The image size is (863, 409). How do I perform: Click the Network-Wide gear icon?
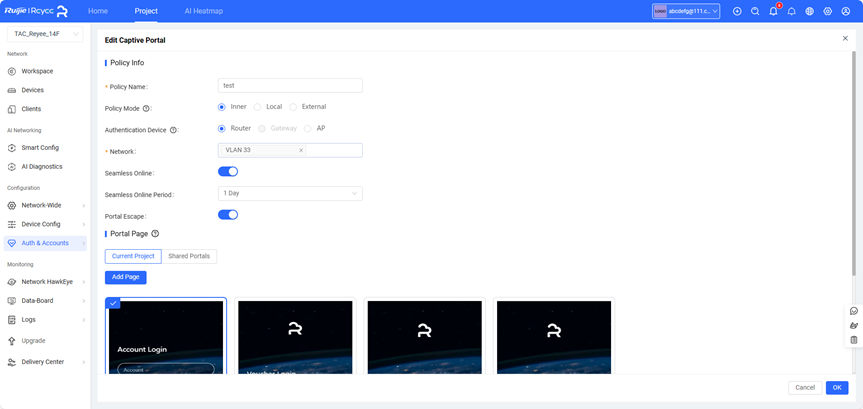[12, 205]
